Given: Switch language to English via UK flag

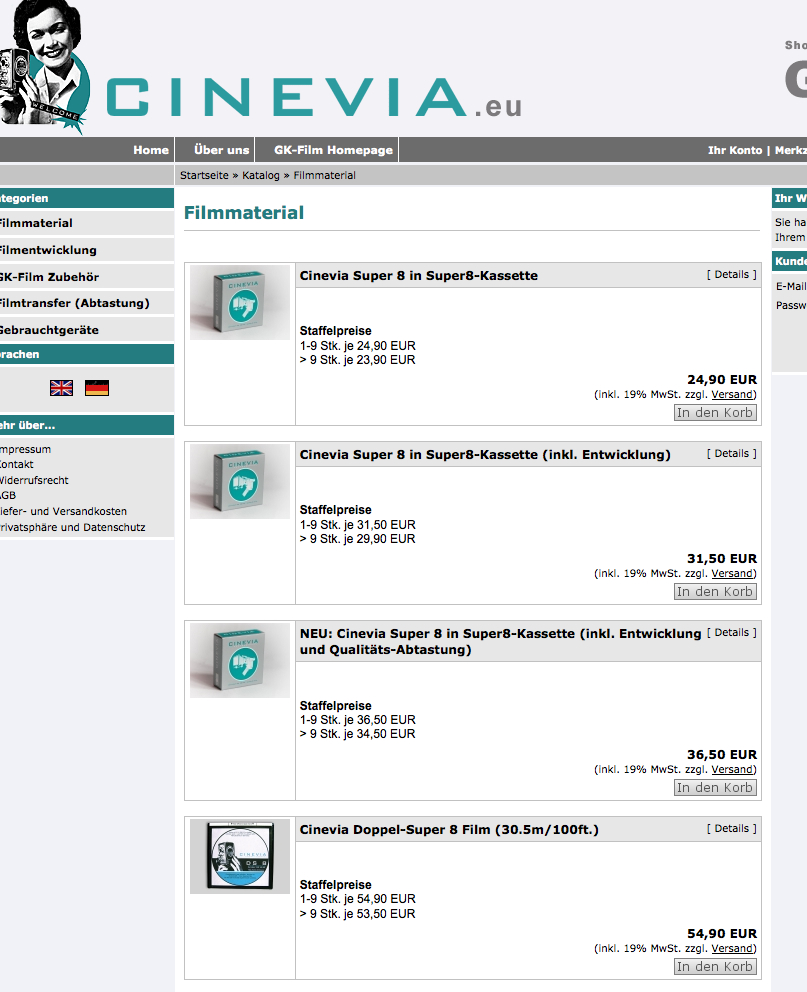Looking at the screenshot, I should coord(61,388).
